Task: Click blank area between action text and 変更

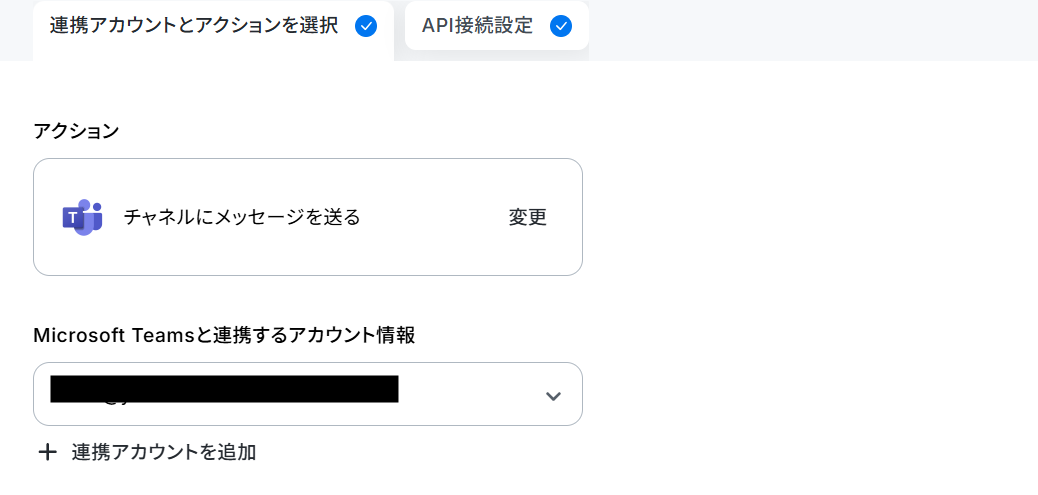Action: (434, 217)
